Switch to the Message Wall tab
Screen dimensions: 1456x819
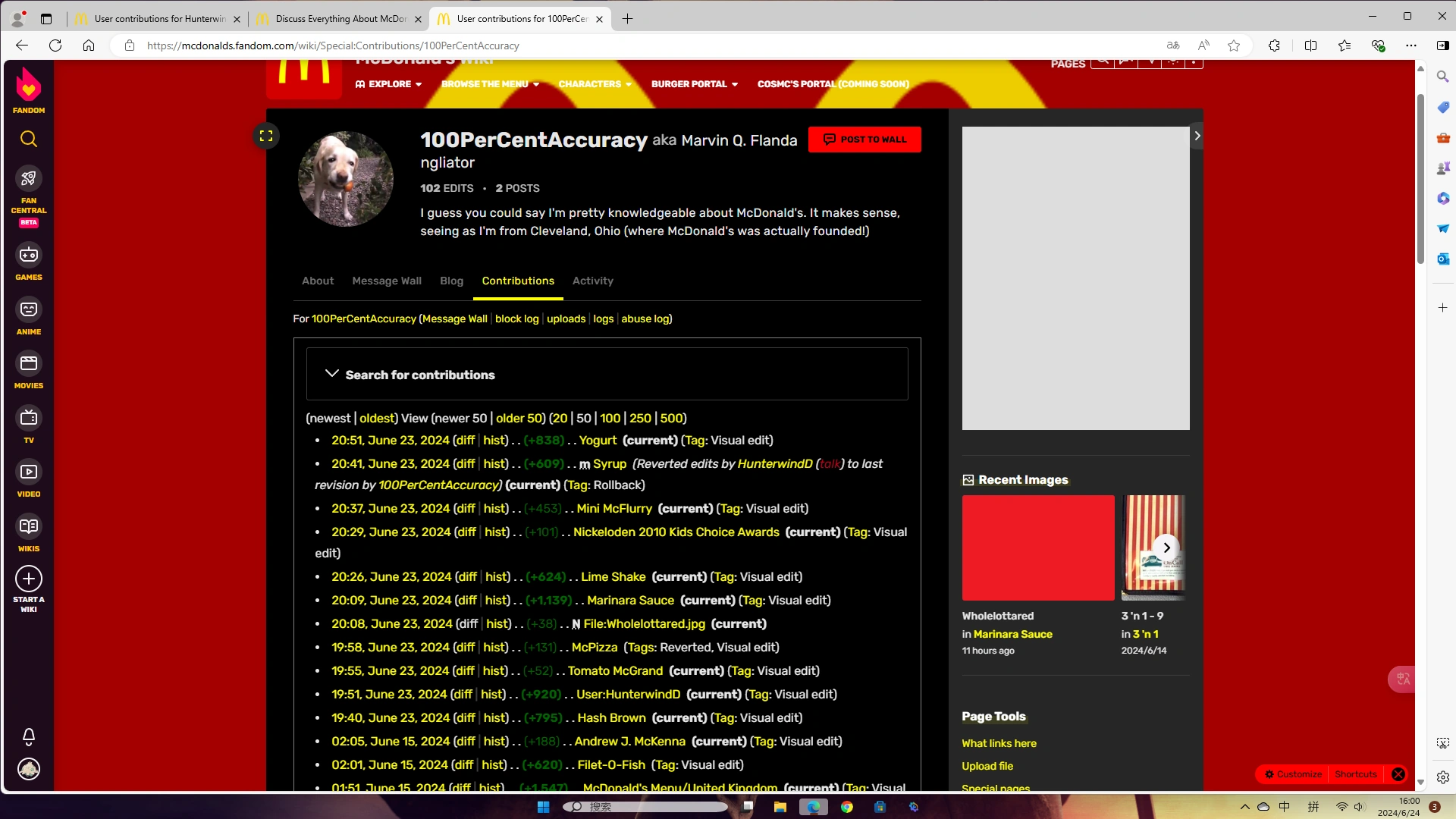(x=387, y=281)
